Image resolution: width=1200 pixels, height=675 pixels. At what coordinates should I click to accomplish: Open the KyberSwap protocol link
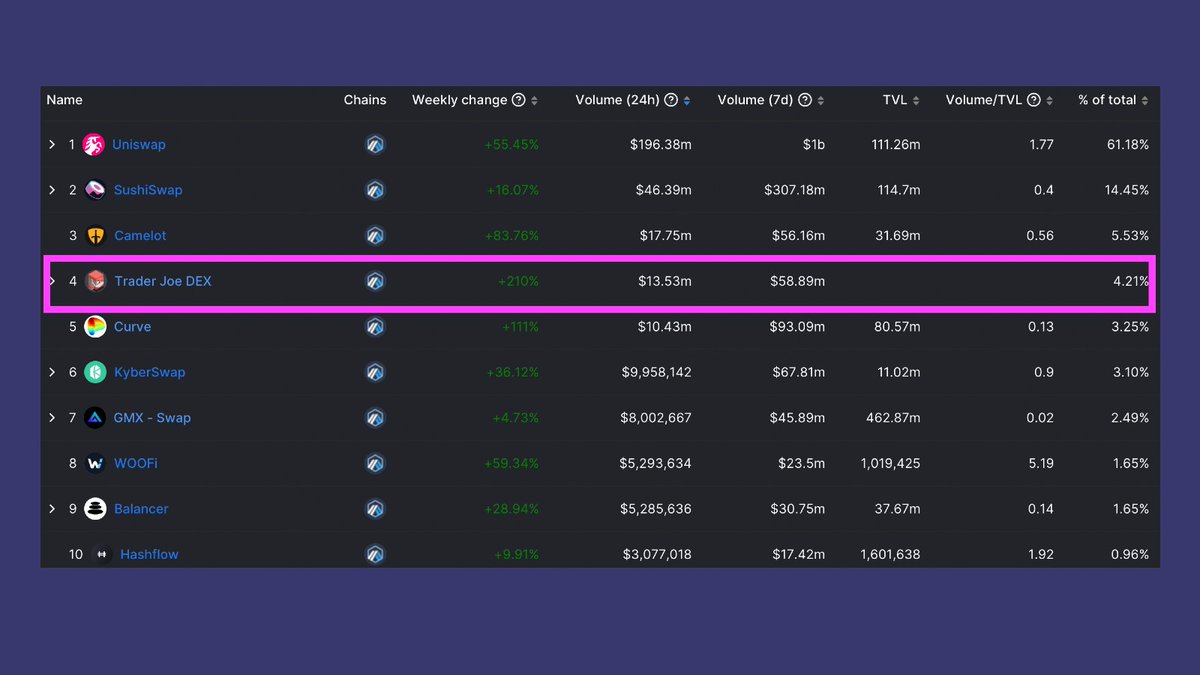click(150, 372)
